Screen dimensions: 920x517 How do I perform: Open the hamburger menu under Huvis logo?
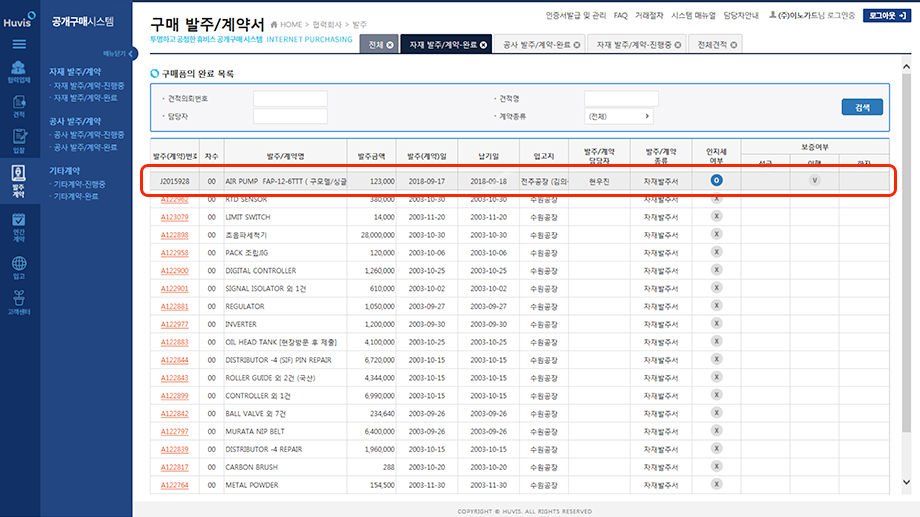click(x=19, y=44)
